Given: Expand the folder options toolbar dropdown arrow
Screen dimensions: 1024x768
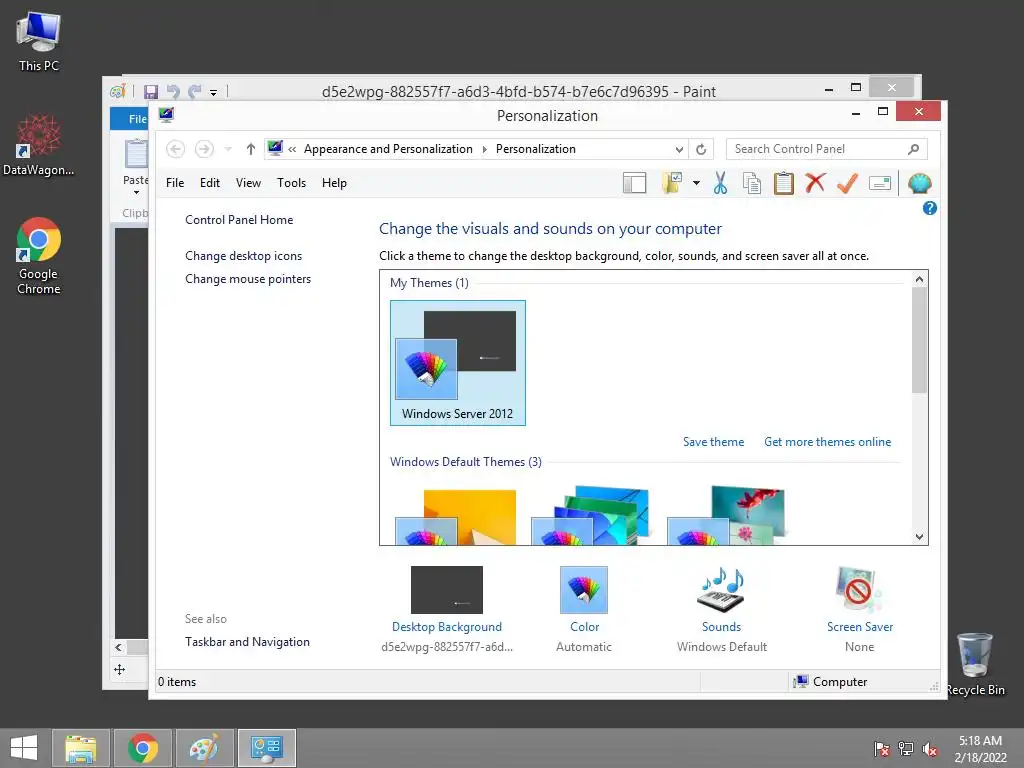Looking at the screenshot, I should (x=696, y=184).
